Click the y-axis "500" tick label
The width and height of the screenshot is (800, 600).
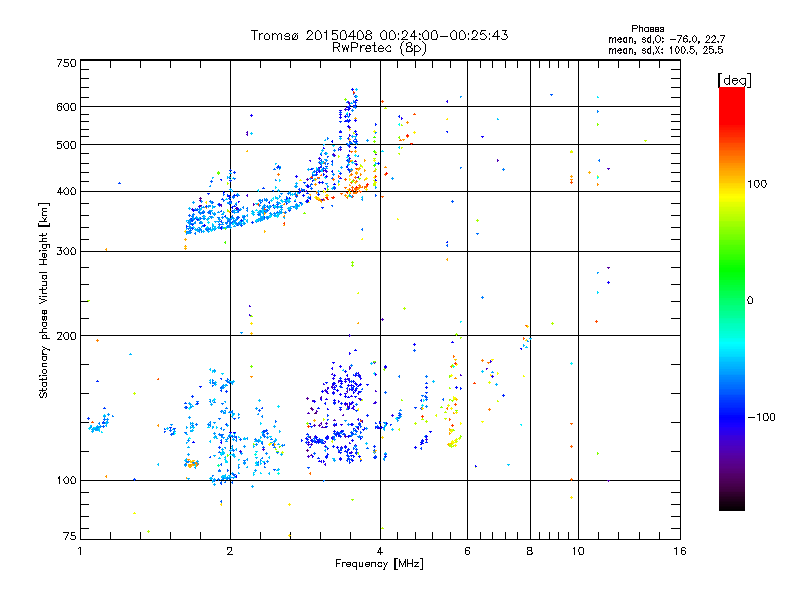click(66, 145)
